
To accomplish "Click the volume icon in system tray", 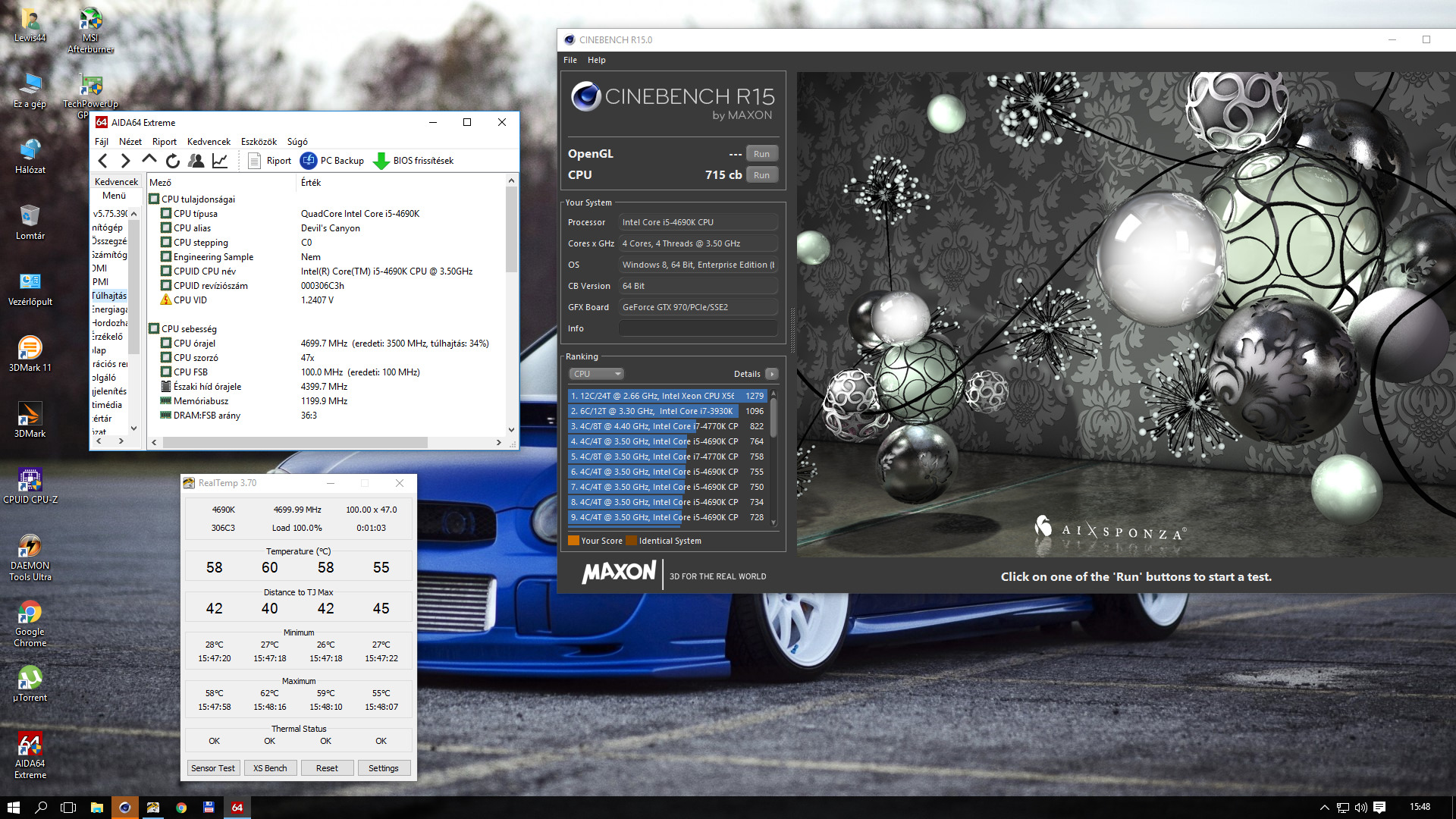I will click(1360, 808).
